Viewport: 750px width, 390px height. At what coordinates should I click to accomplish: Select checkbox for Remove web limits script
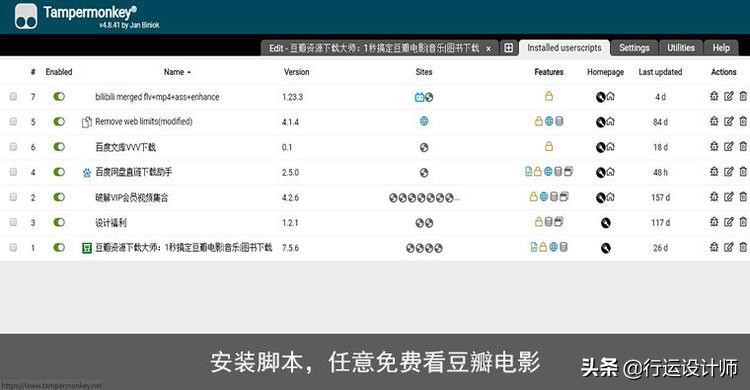pyautogui.click(x=13, y=122)
